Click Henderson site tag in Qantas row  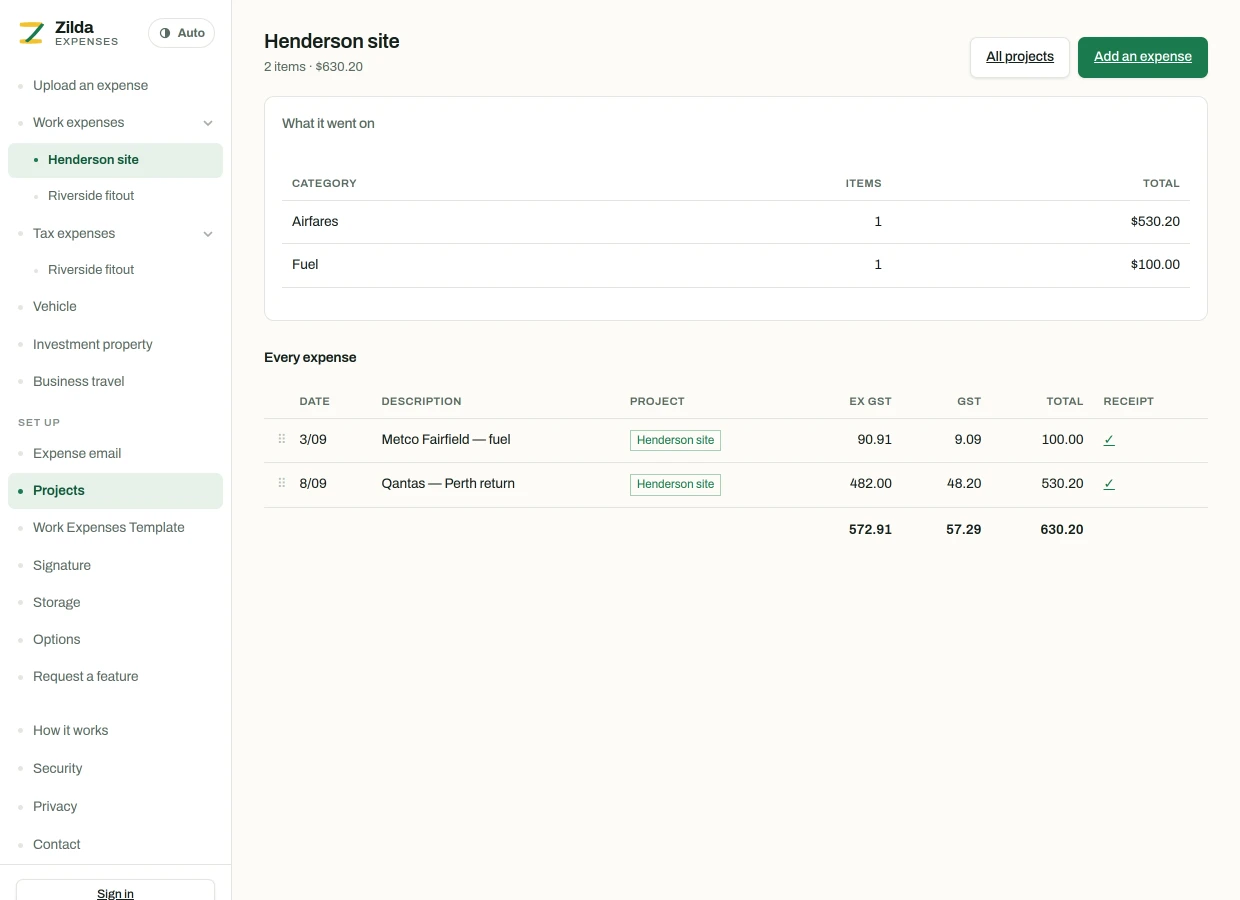[x=675, y=484]
